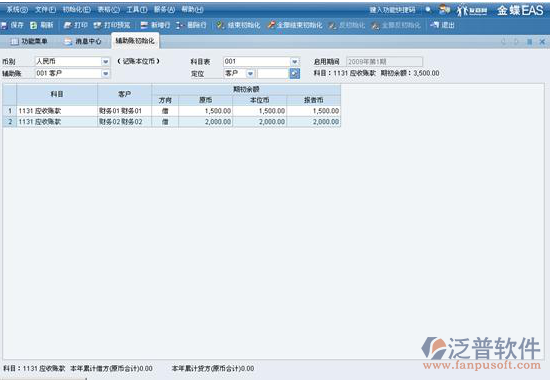This screenshot has height=381, width=551.
Task: Switch to the 功能菜单 tab
Action: point(29,41)
